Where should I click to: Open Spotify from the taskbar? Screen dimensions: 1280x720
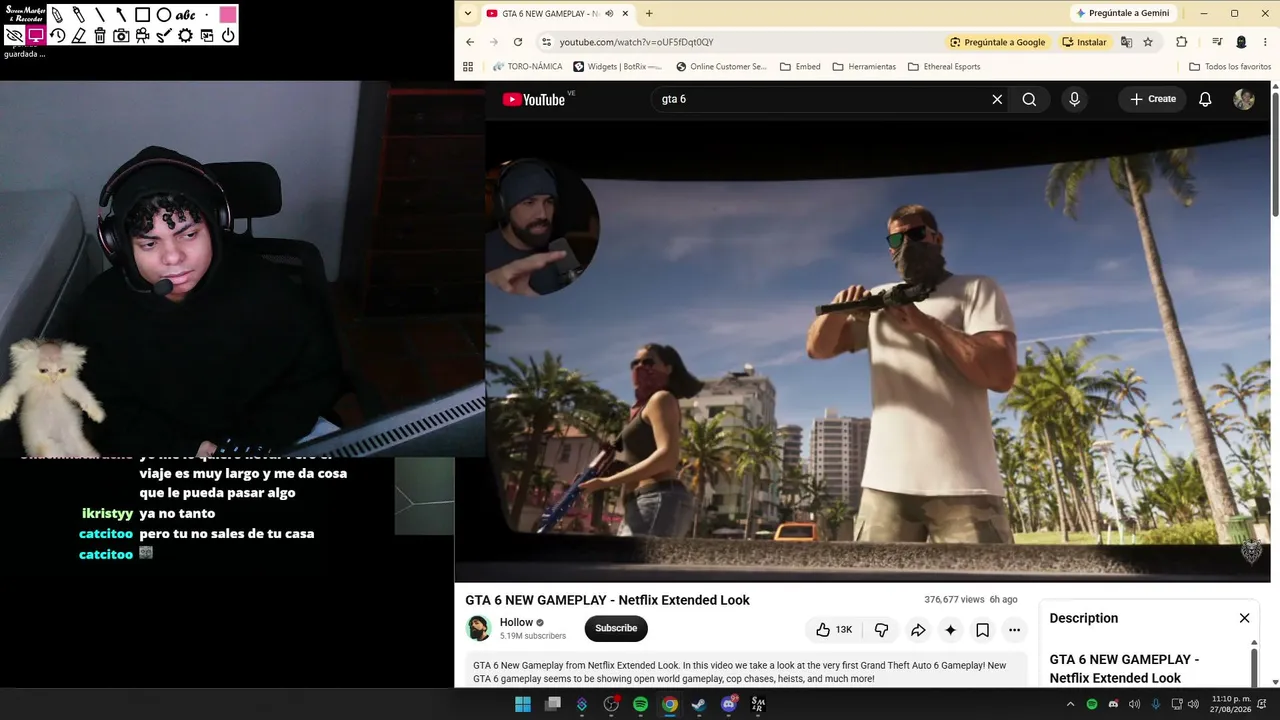[640, 704]
